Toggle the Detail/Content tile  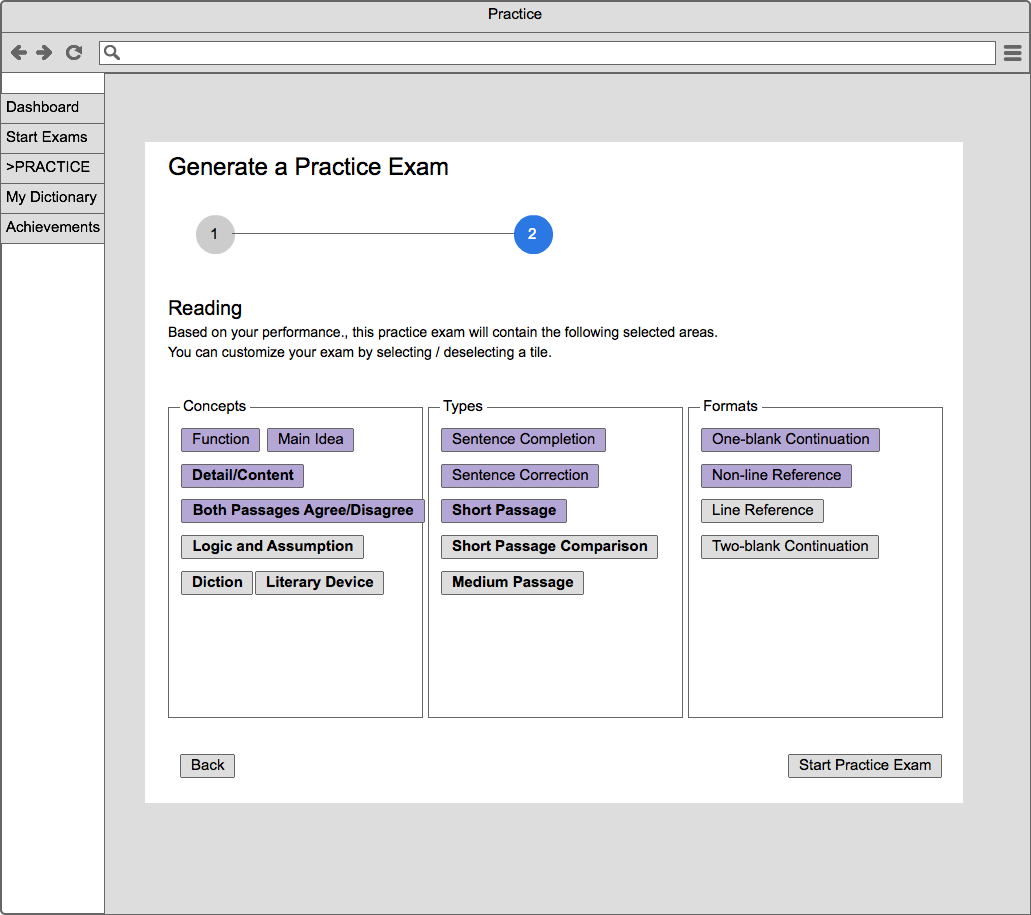pos(243,475)
